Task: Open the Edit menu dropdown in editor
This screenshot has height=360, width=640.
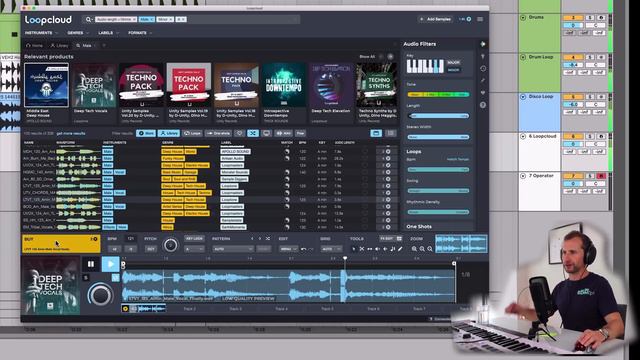Action: tap(289, 249)
